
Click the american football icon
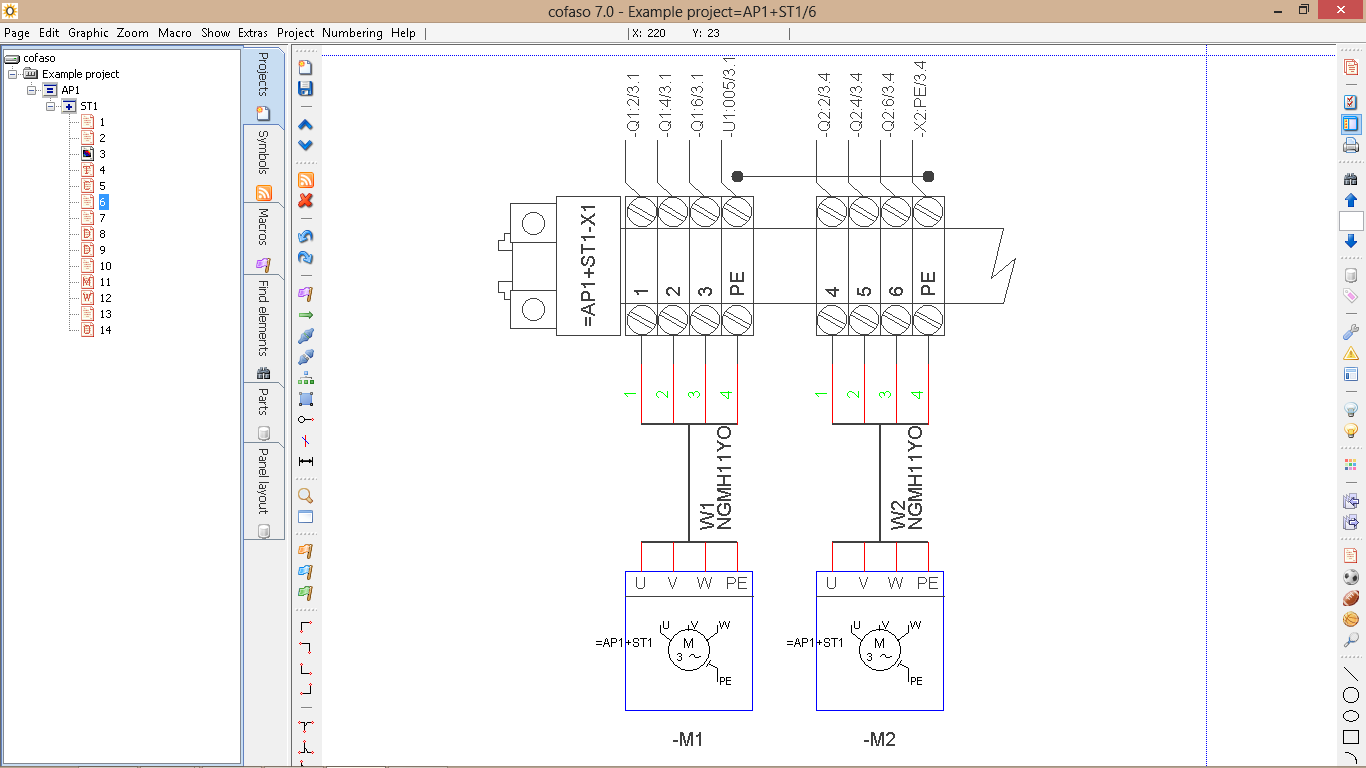[1351, 598]
